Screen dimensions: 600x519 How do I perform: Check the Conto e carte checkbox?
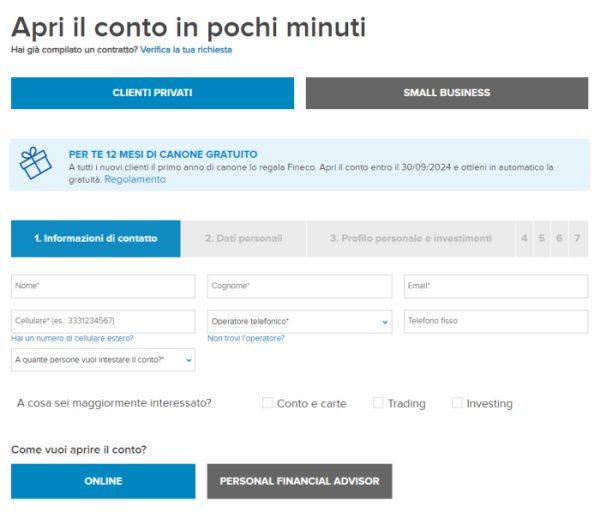[267, 403]
